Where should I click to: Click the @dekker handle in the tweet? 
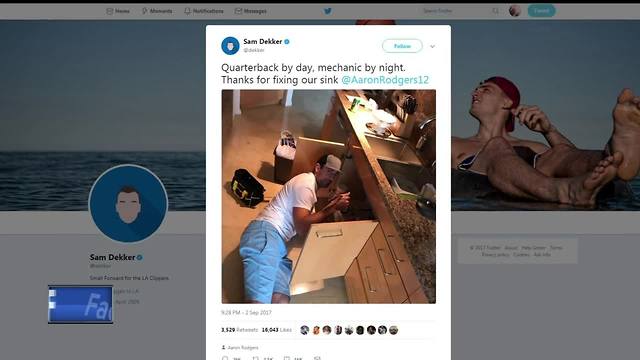coord(254,50)
